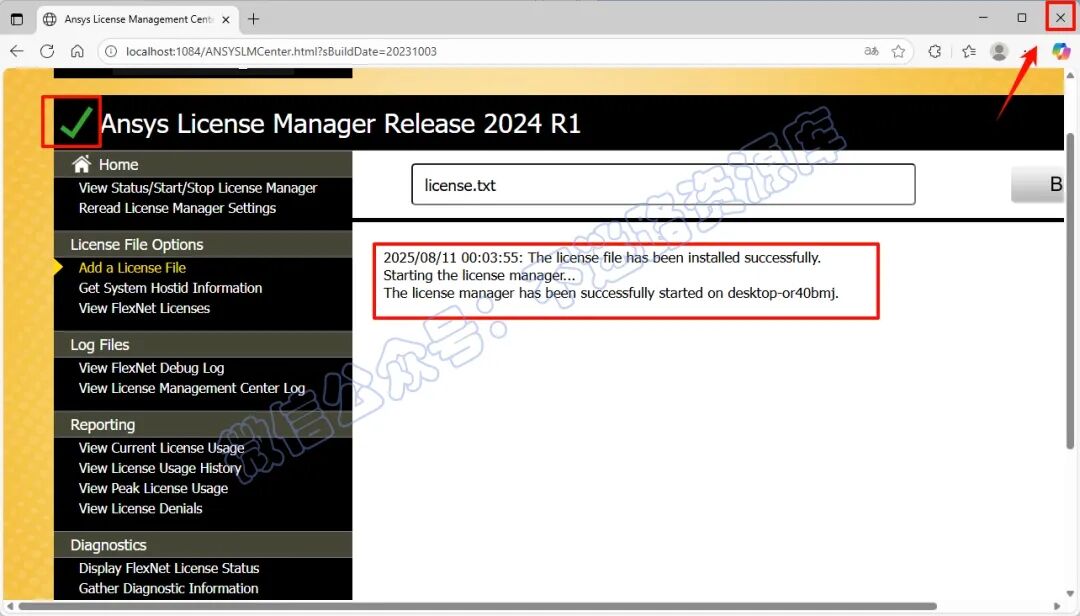Click the Home house icon
Screen dimensions: 1080x616
(x=81, y=164)
